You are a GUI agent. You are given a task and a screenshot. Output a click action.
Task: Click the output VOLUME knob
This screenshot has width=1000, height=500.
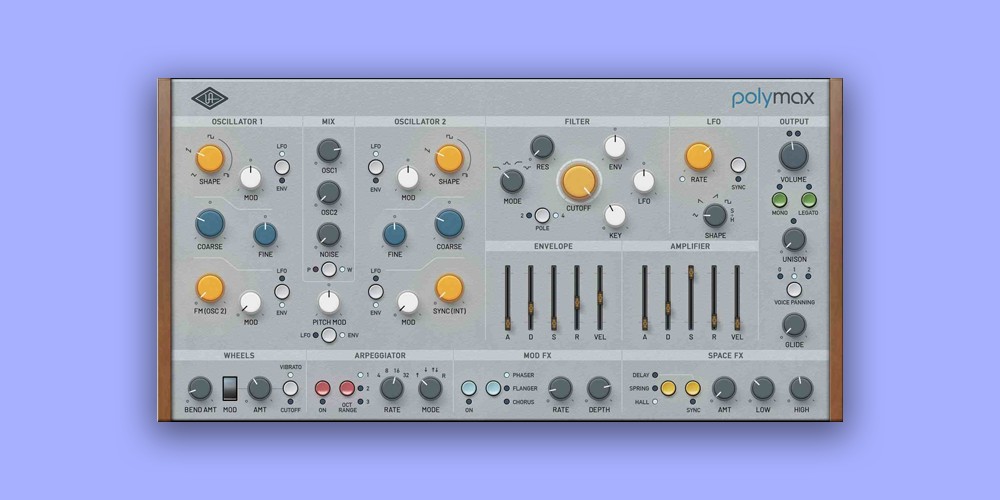tap(793, 156)
